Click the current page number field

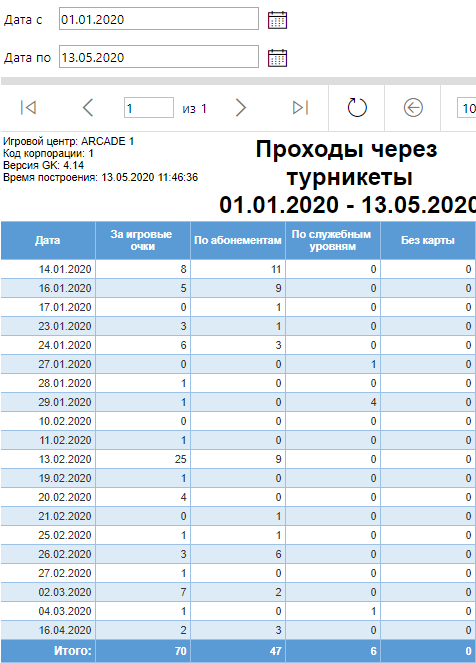pos(148,108)
